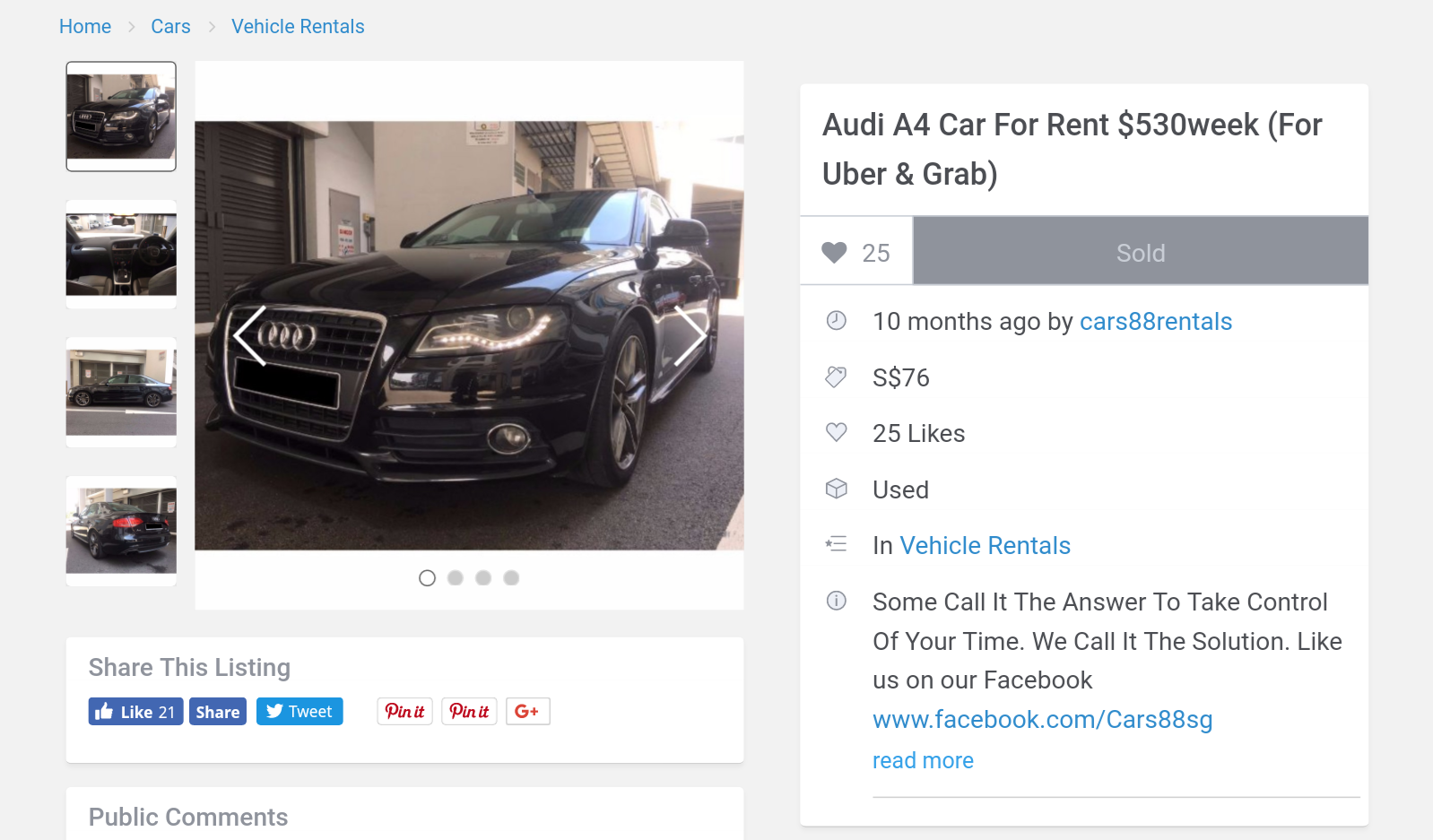Image resolution: width=1433 pixels, height=840 pixels.
Task: Tweet this listing on Twitter
Action: pos(300,712)
